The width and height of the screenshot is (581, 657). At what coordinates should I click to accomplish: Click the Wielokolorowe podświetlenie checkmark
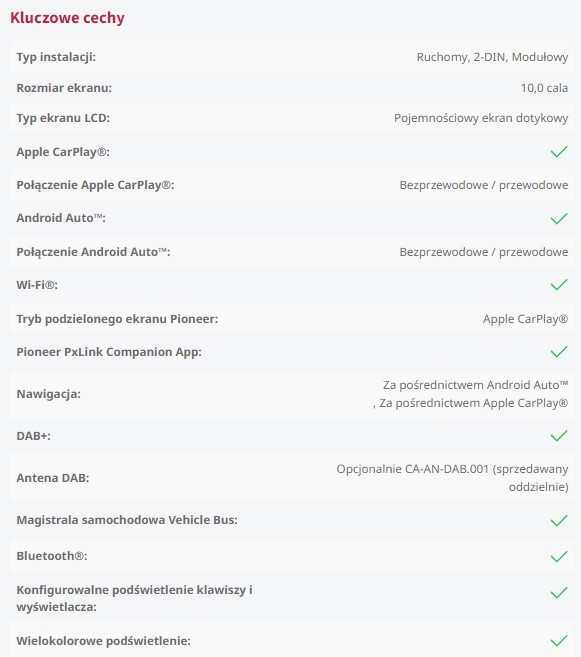pyautogui.click(x=559, y=641)
